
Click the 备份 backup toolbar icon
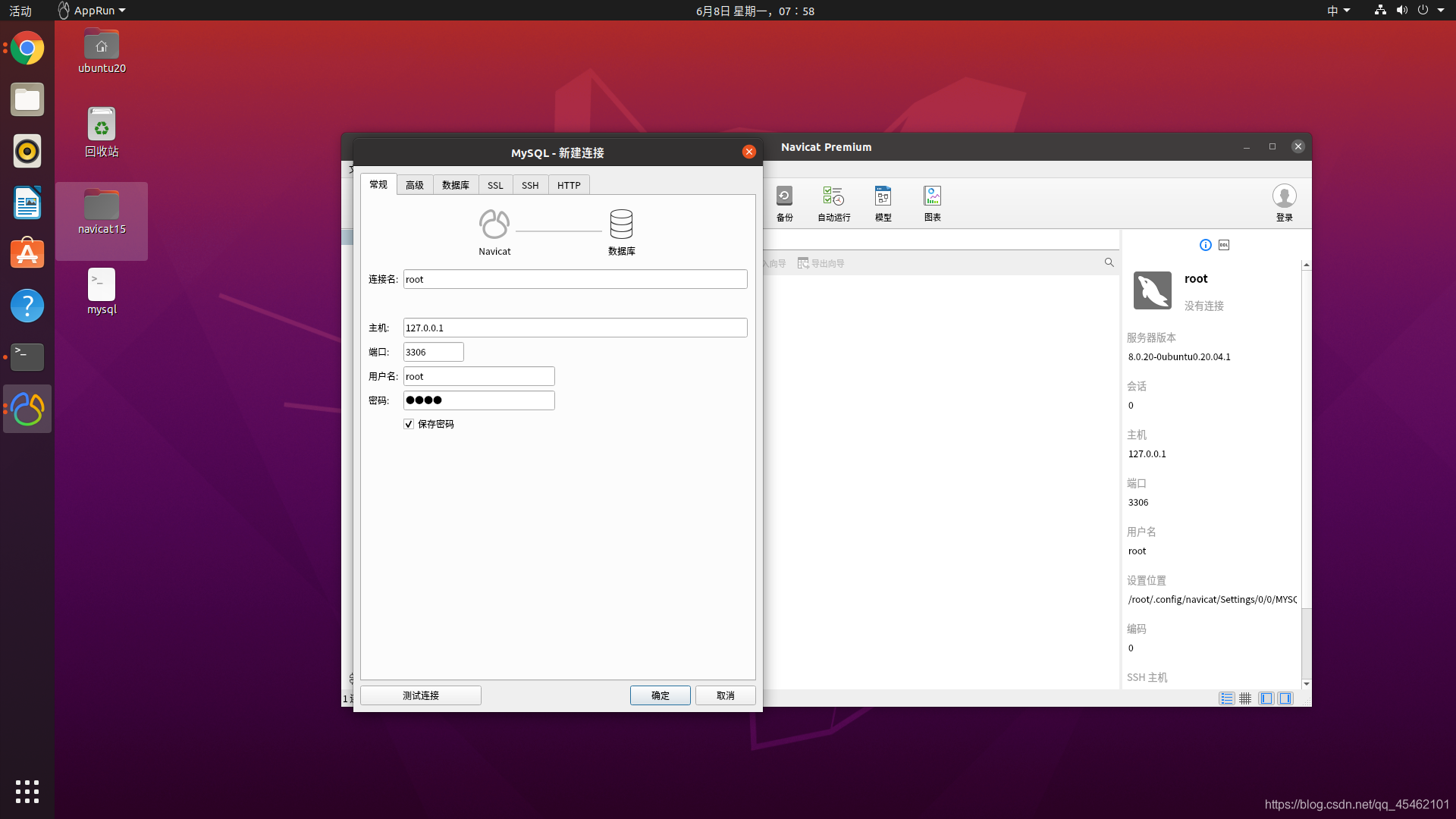[x=784, y=202]
